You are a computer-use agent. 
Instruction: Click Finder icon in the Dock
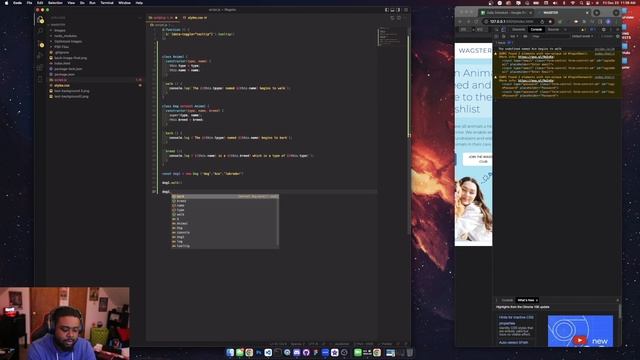230,353
